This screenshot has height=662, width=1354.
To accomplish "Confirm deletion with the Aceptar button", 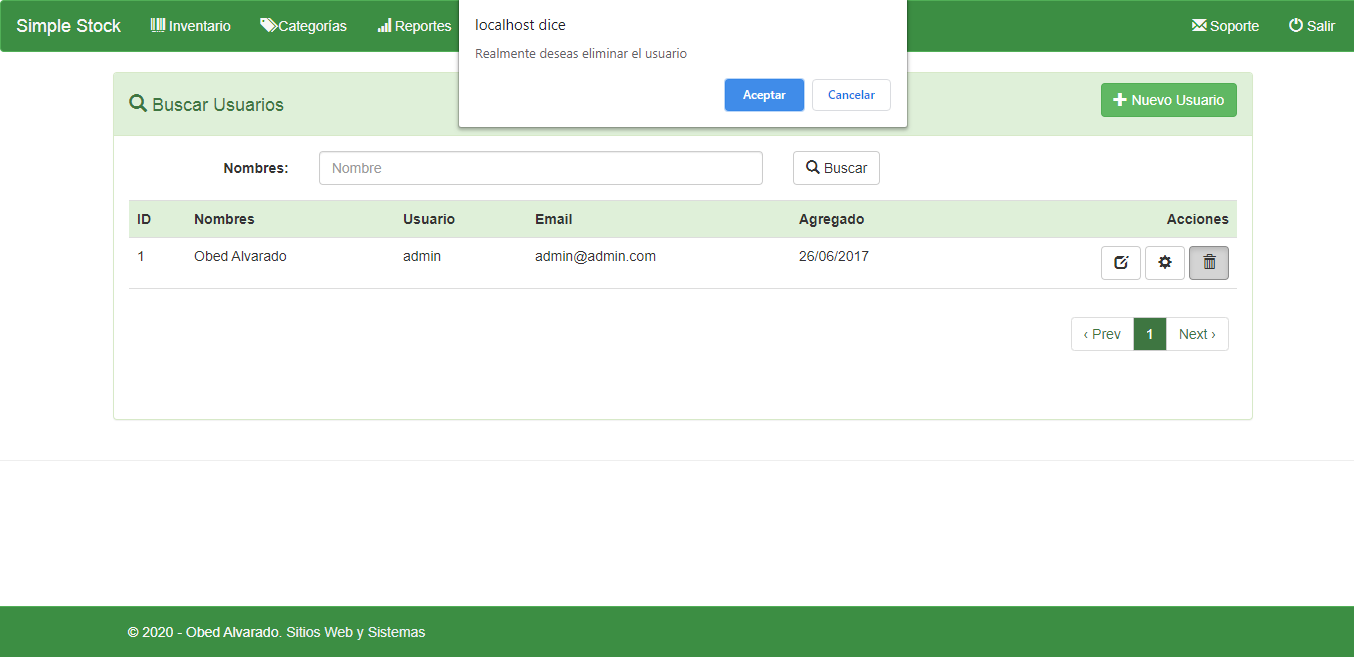I will click(x=764, y=95).
